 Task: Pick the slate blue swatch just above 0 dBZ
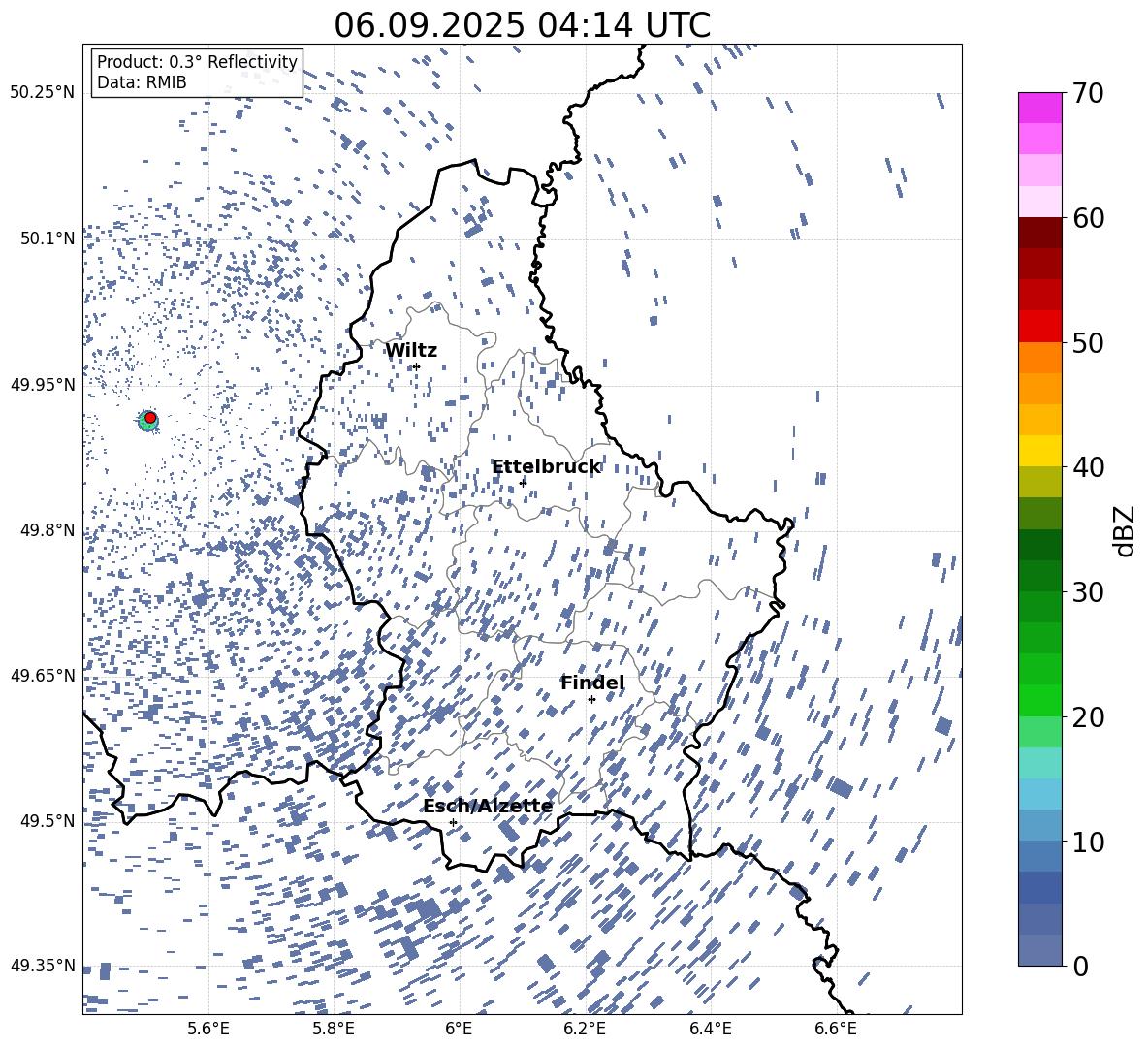click(1039, 950)
